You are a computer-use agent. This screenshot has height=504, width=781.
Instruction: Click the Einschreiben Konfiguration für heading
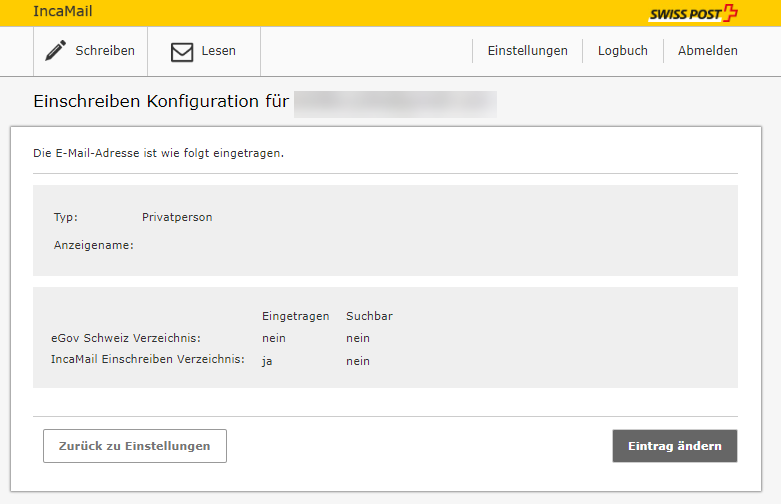161,103
